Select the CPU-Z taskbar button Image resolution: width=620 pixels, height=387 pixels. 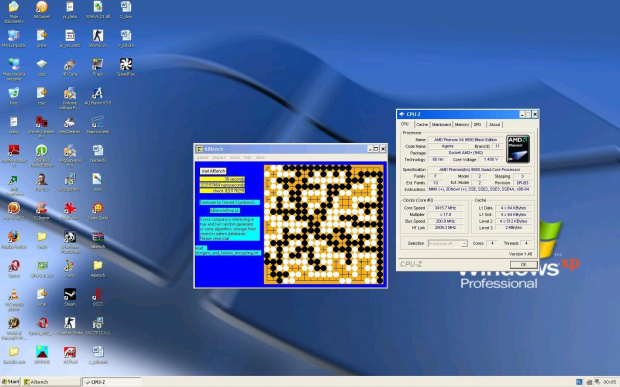(112, 382)
